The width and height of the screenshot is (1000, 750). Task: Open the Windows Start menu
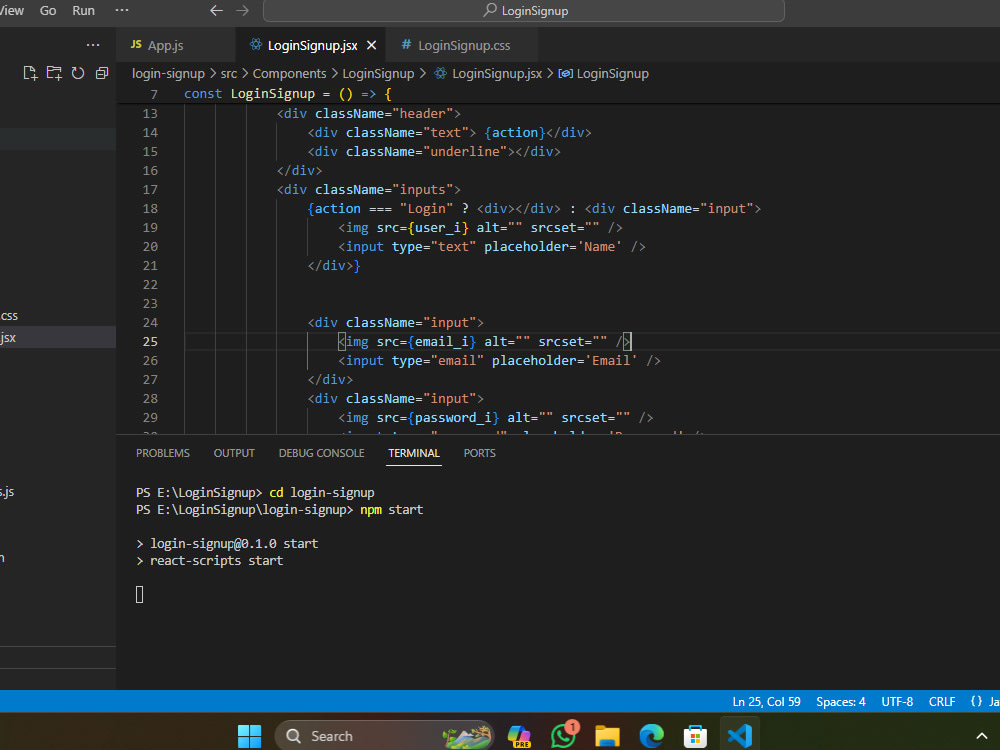point(249,736)
